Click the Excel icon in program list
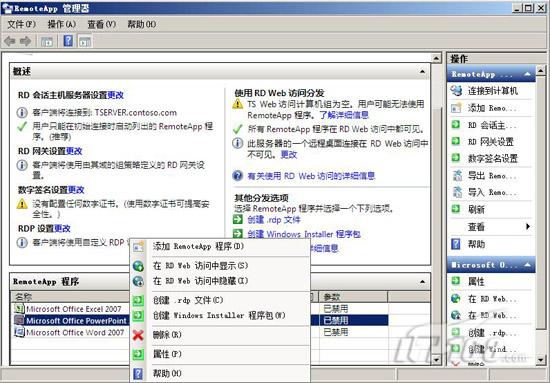 click(19, 309)
